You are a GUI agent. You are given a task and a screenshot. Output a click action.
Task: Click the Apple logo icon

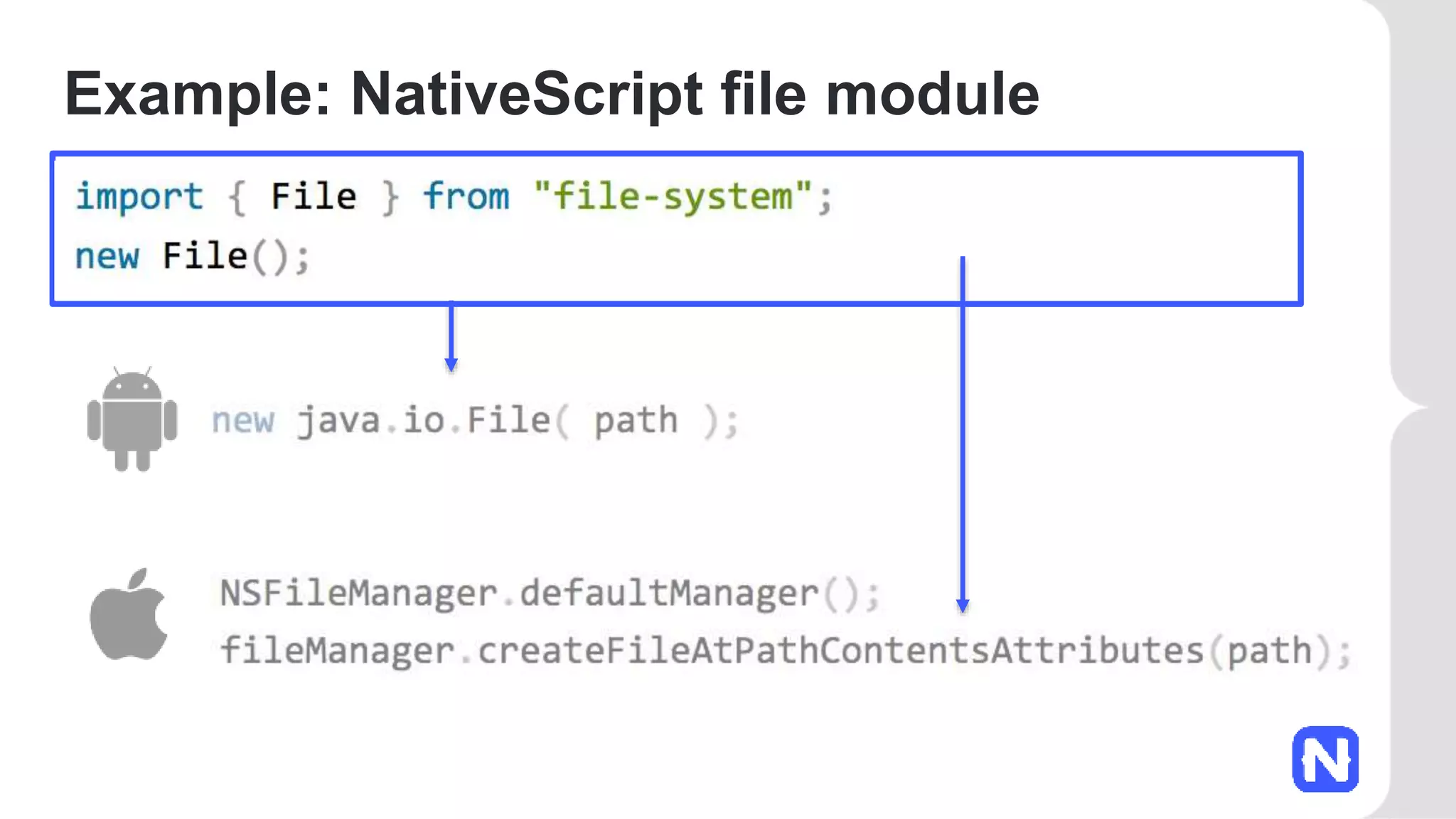click(129, 614)
